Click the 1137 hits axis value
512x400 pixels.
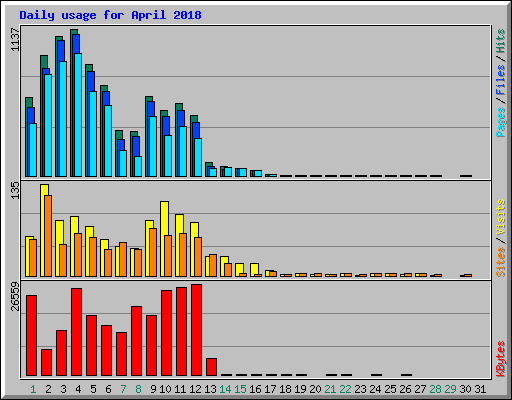(15, 40)
